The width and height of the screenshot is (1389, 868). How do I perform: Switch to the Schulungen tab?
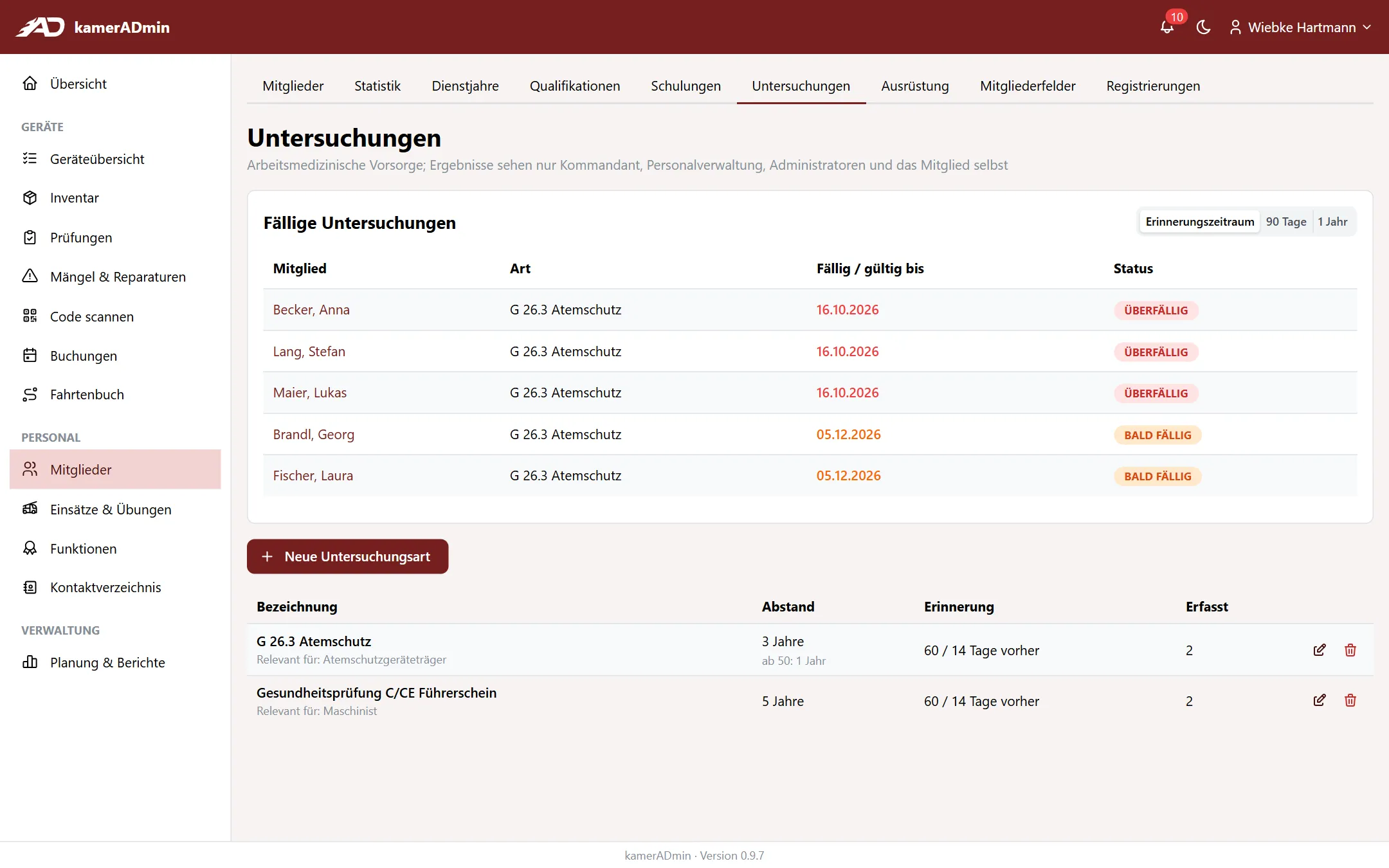click(x=685, y=86)
